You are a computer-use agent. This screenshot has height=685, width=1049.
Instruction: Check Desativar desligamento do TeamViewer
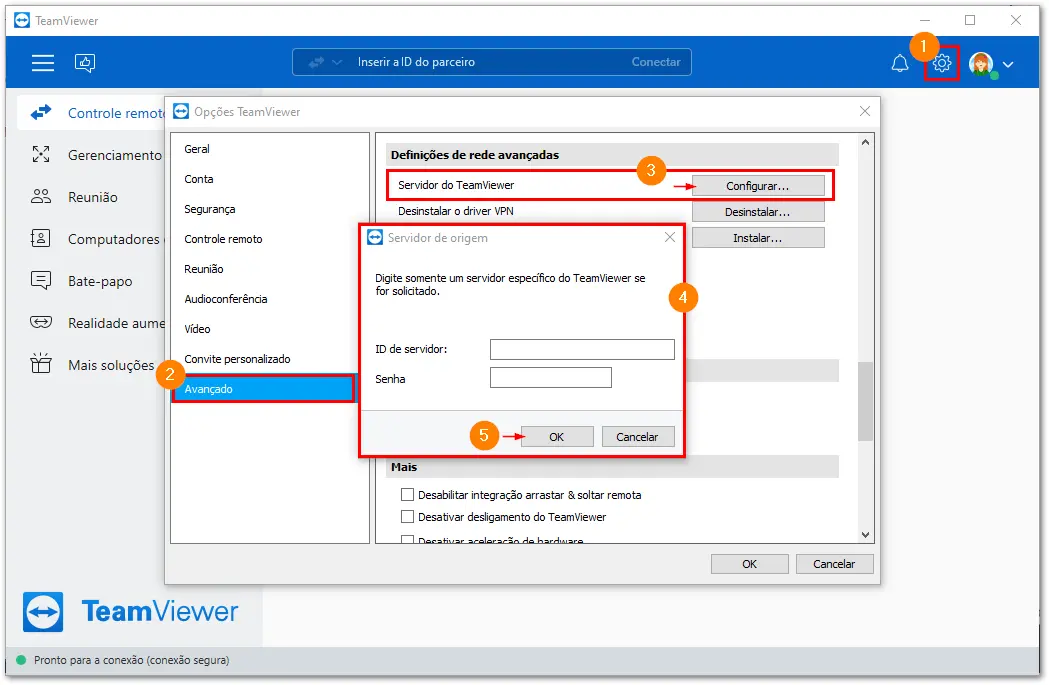(x=407, y=516)
